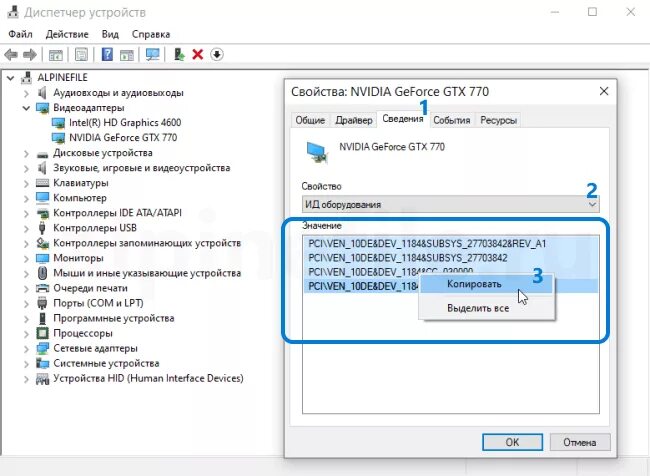Click the Системные устройства icon

(42, 363)
